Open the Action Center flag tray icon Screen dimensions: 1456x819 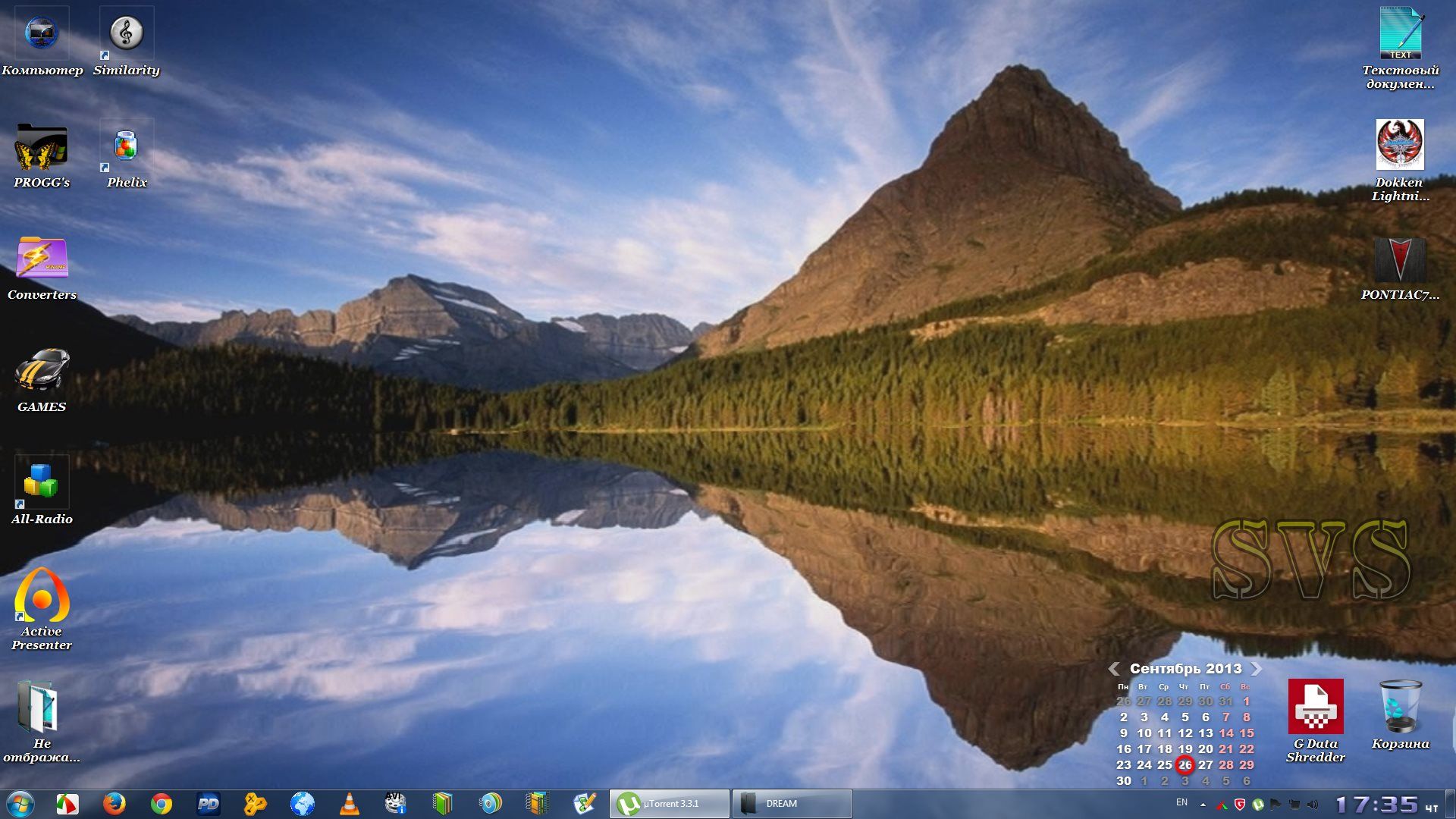click(1276, 804)
